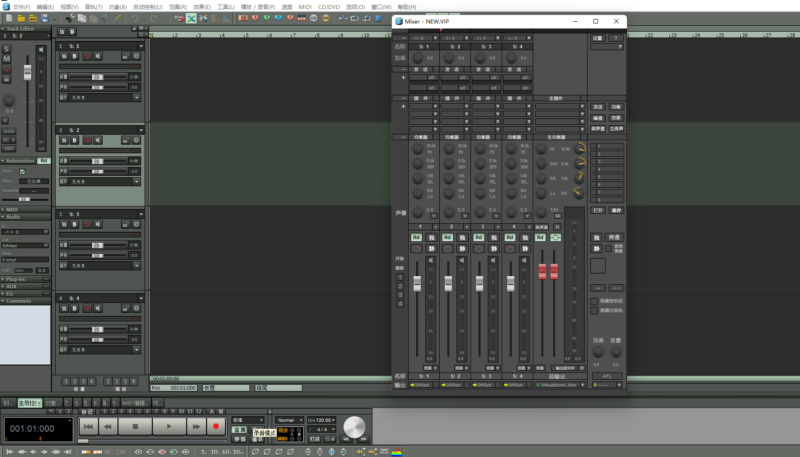This screenshot has width=800, height=457.
Task: Enable the hide audio tracks checkbox in mixer
Action: 593,300
